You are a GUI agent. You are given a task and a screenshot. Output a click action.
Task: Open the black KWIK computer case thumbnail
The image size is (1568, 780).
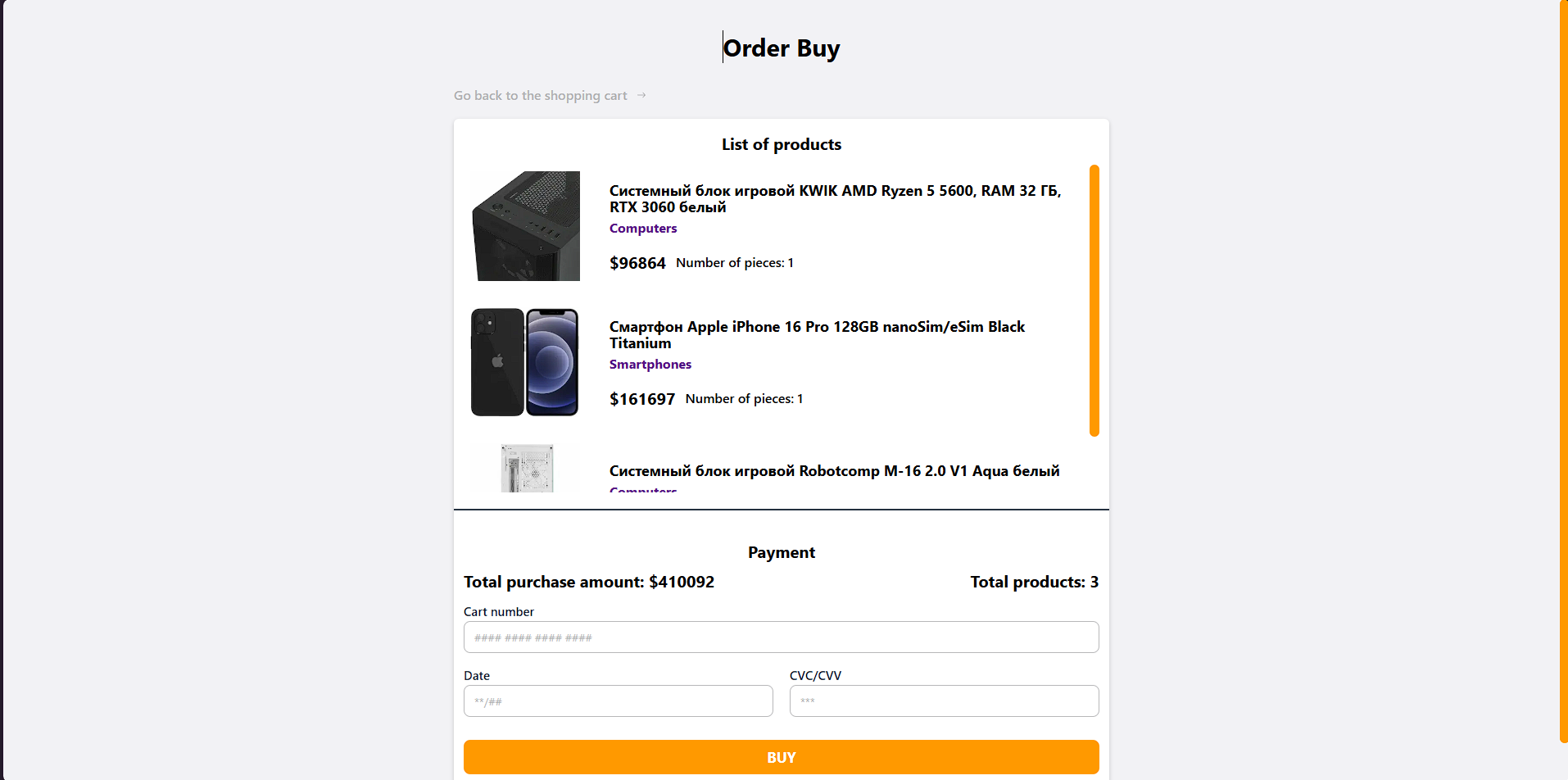pyautogui.click(x=526, y=226)
